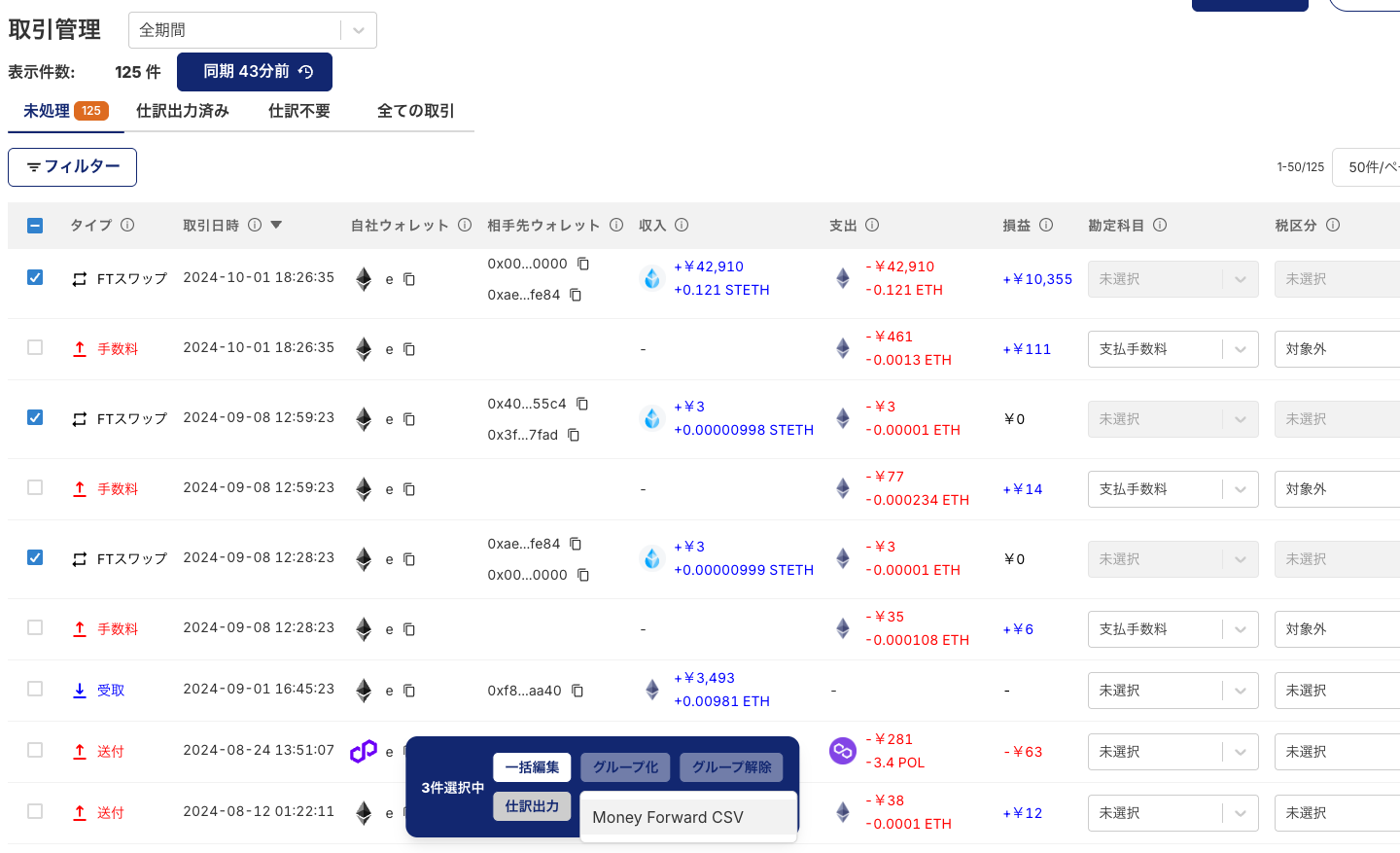Copy wallet address 0xf8...aa40
Screen dimensions: 1400x853
point(577,691)
